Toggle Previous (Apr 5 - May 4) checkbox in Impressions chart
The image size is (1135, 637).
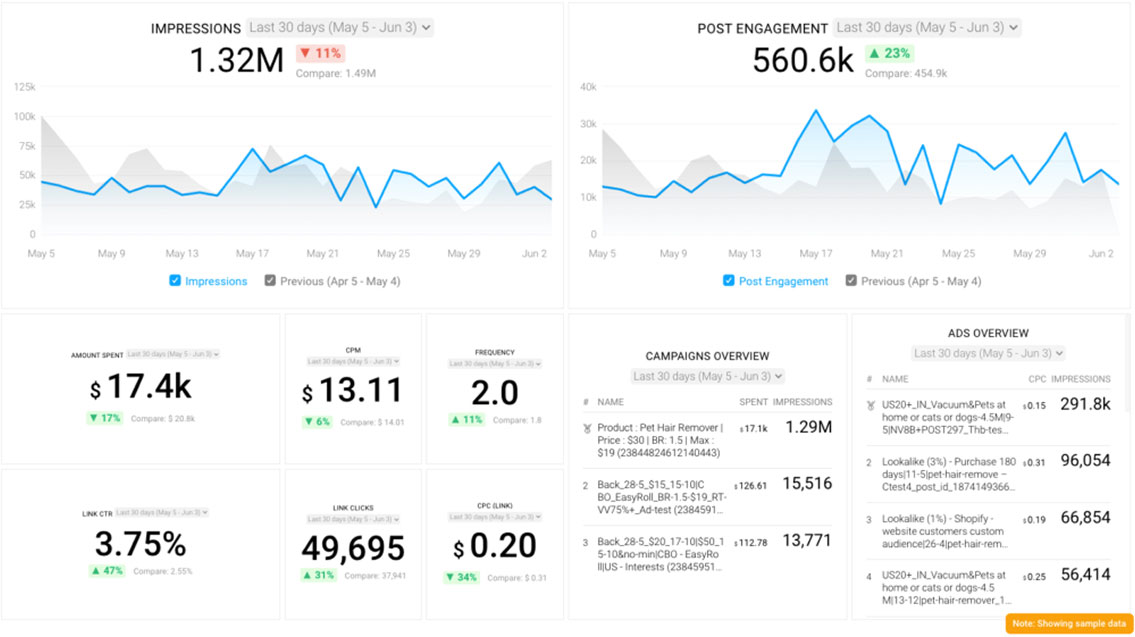coord(270,281)
